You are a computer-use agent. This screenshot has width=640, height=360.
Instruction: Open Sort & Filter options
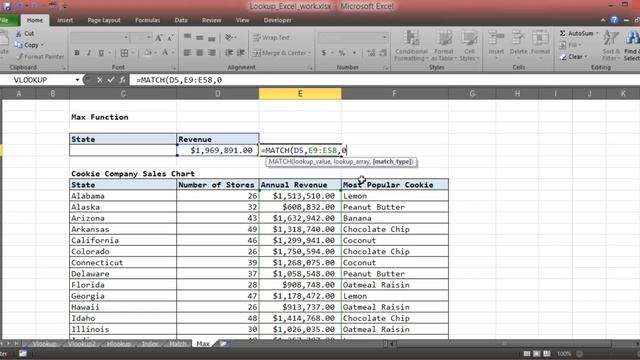611,46
